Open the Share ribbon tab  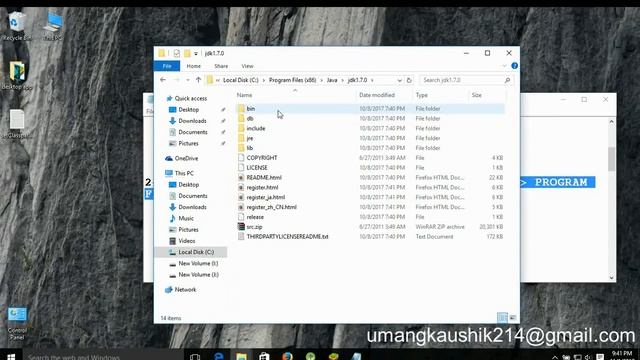click(x=221, y=66)
